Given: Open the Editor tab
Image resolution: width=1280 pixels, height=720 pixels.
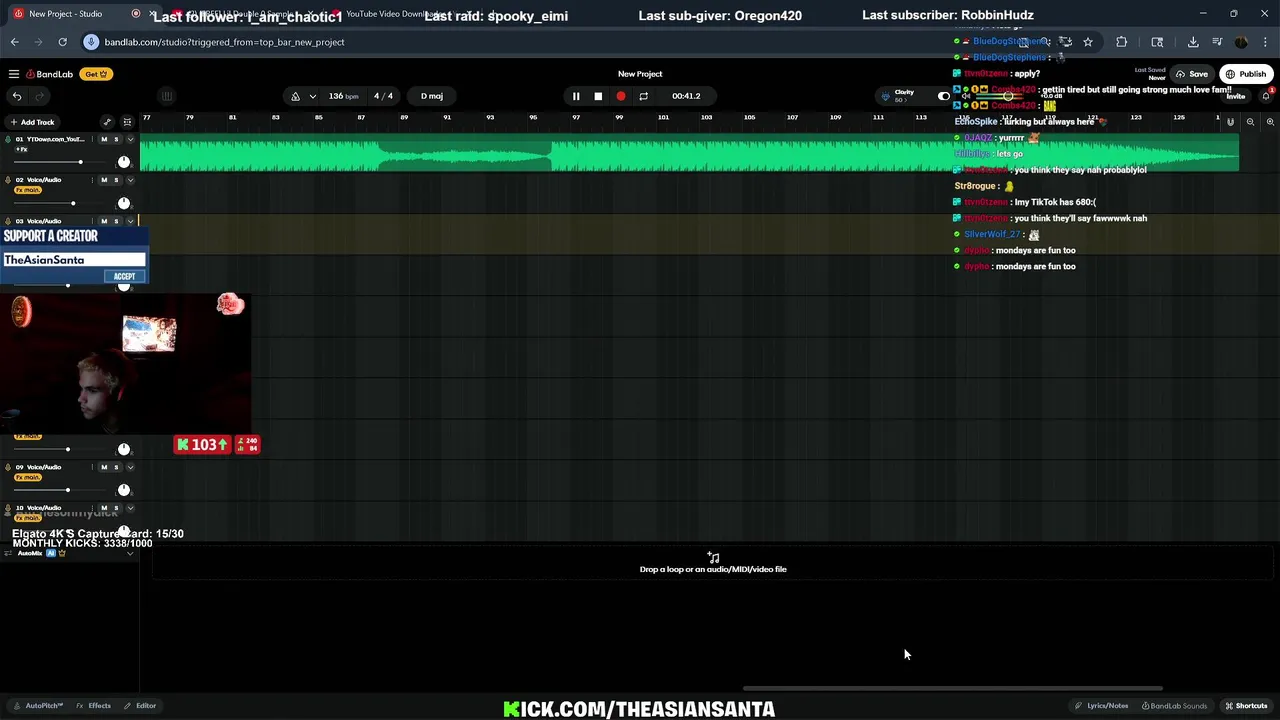Looking at the screenshot, I should coord(140,706).
